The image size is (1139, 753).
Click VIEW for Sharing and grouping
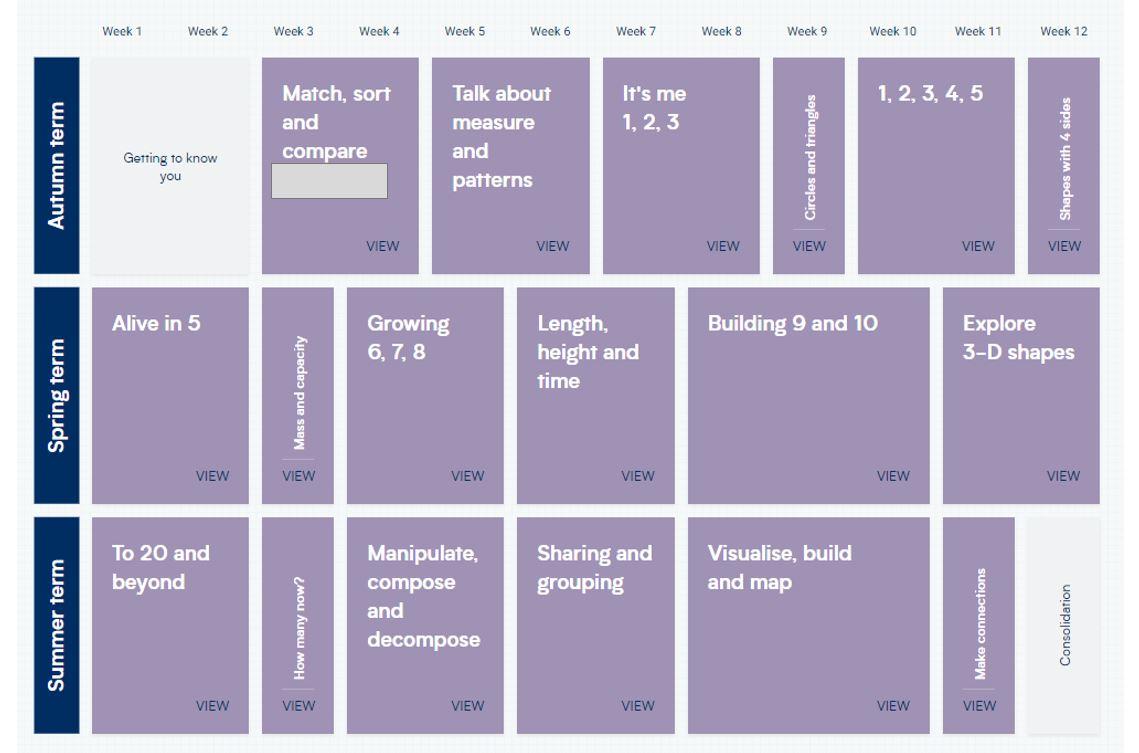[x=638, y=705]
